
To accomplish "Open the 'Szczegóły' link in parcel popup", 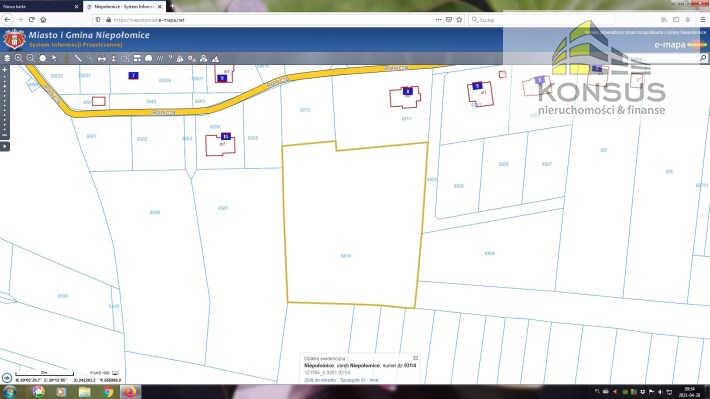I will coord(352,380).
